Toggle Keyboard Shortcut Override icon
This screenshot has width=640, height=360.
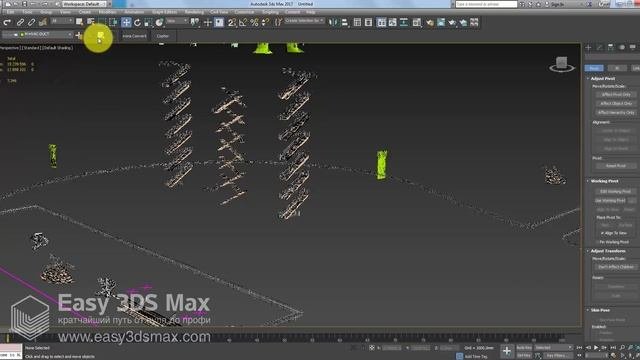[219, 22]
